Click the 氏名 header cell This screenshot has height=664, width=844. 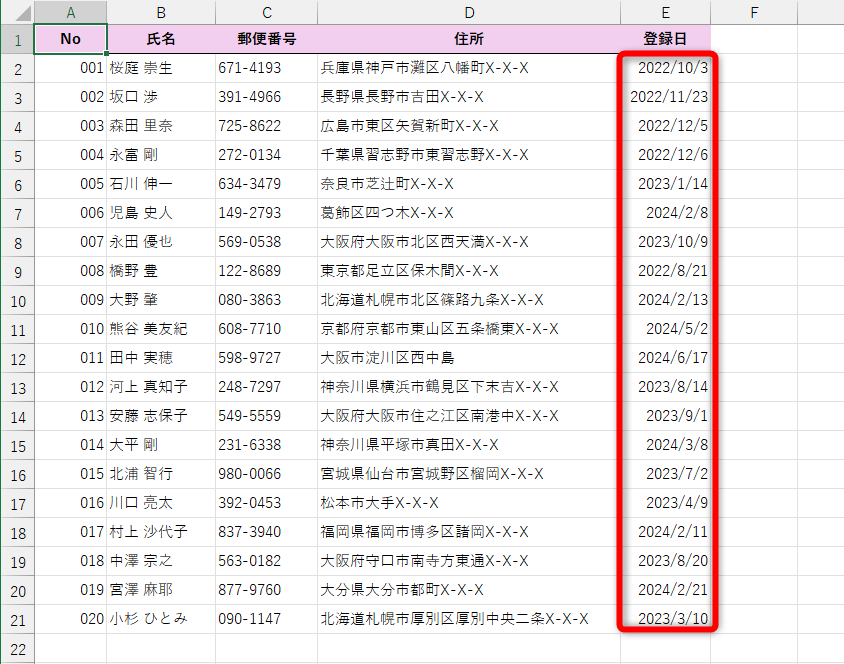[x=160, y=38]
